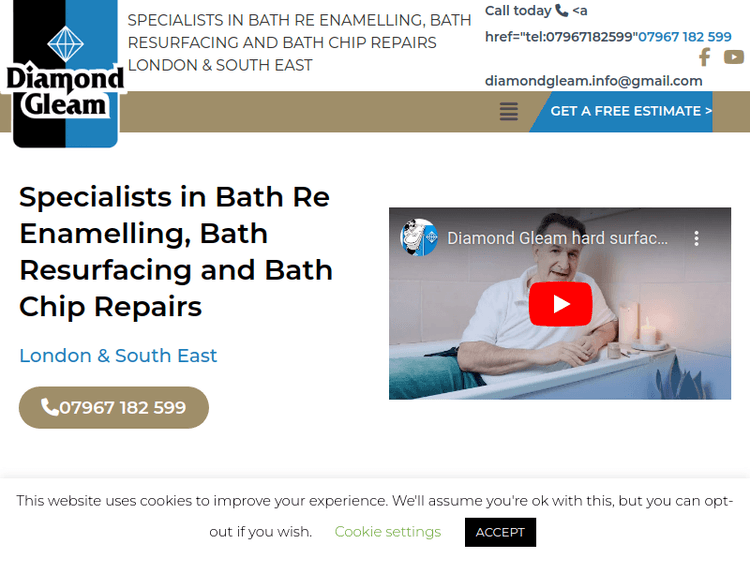Click the Diamond Gleam logo
Image resolution: width=750 pixels, height=563 pixels.
(66, 74)
